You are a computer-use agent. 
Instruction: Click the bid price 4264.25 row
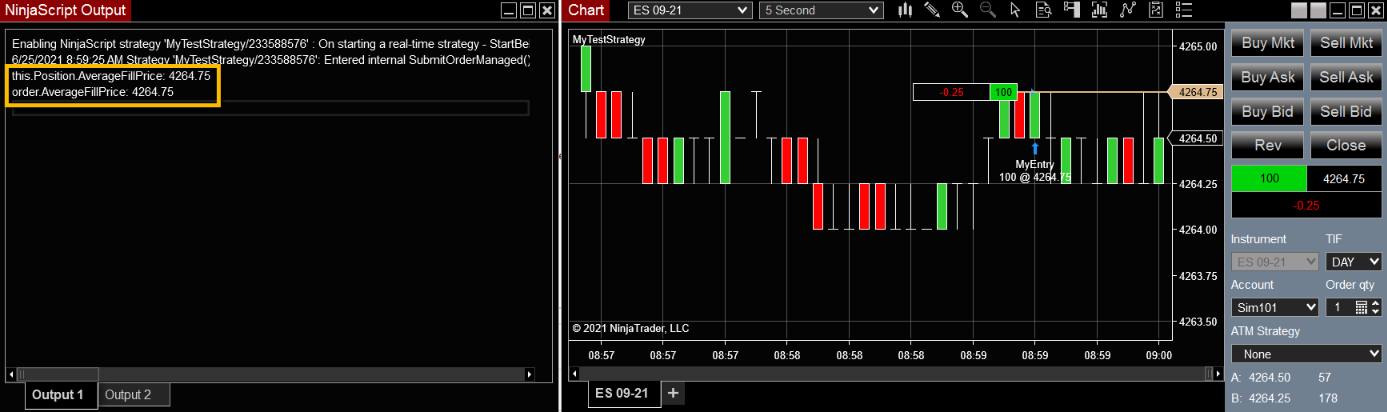1283,398
